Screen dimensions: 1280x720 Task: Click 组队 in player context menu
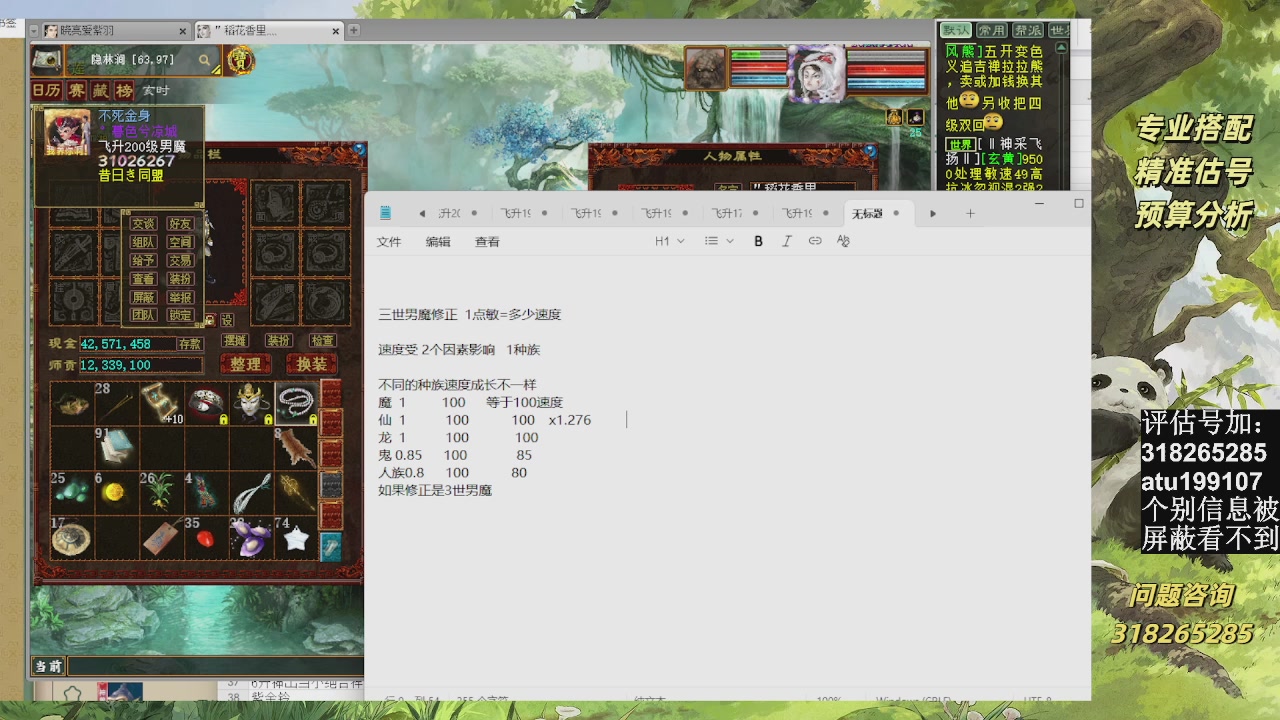point(144,242)
